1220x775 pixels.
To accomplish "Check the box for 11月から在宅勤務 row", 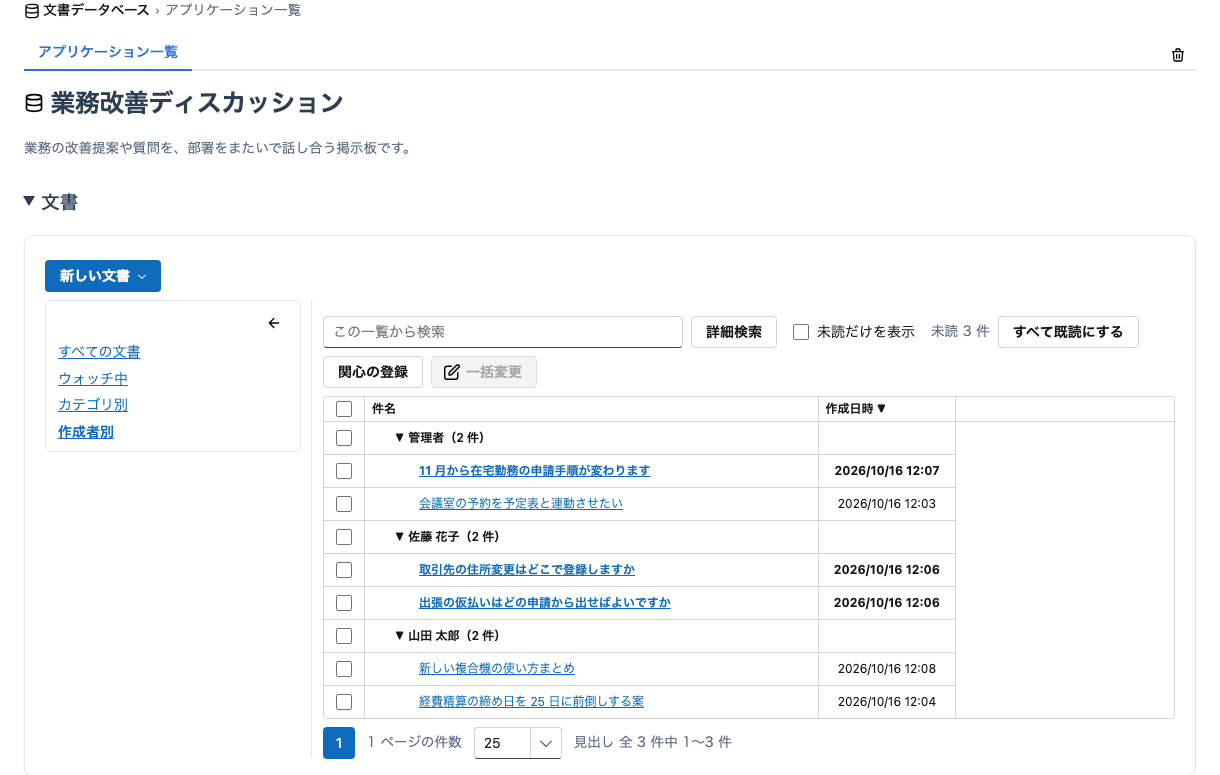I will (x=344, y=471).
